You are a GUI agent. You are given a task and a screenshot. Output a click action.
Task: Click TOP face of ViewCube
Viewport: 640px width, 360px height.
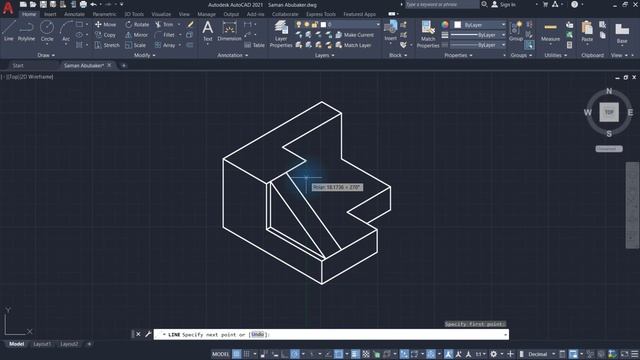pyautogui.click(x=609, y=112)
